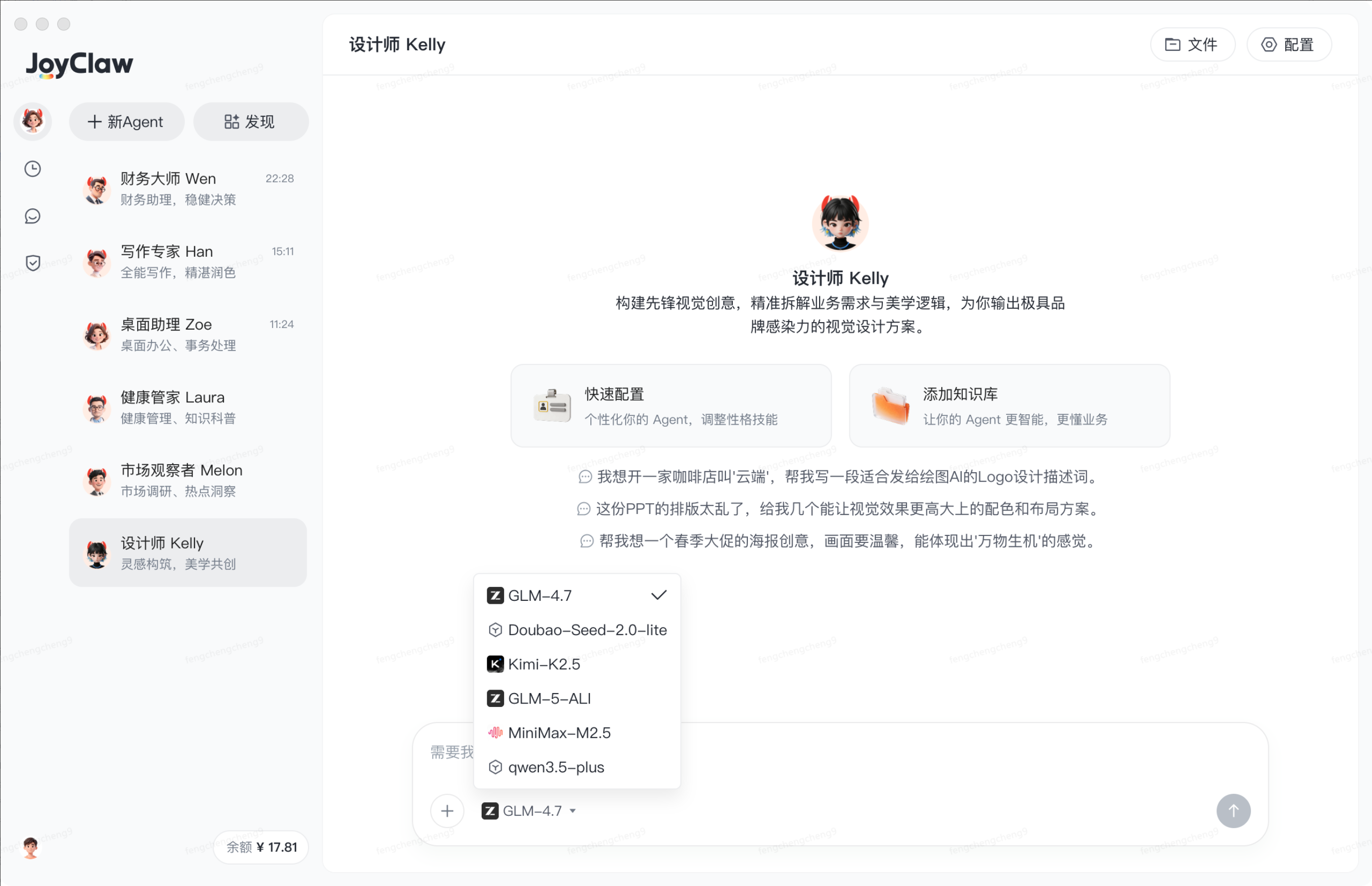This screenshot has width=1372, height=886.
Task: Open the 配置 settings button
Action: click(1289, 44)
